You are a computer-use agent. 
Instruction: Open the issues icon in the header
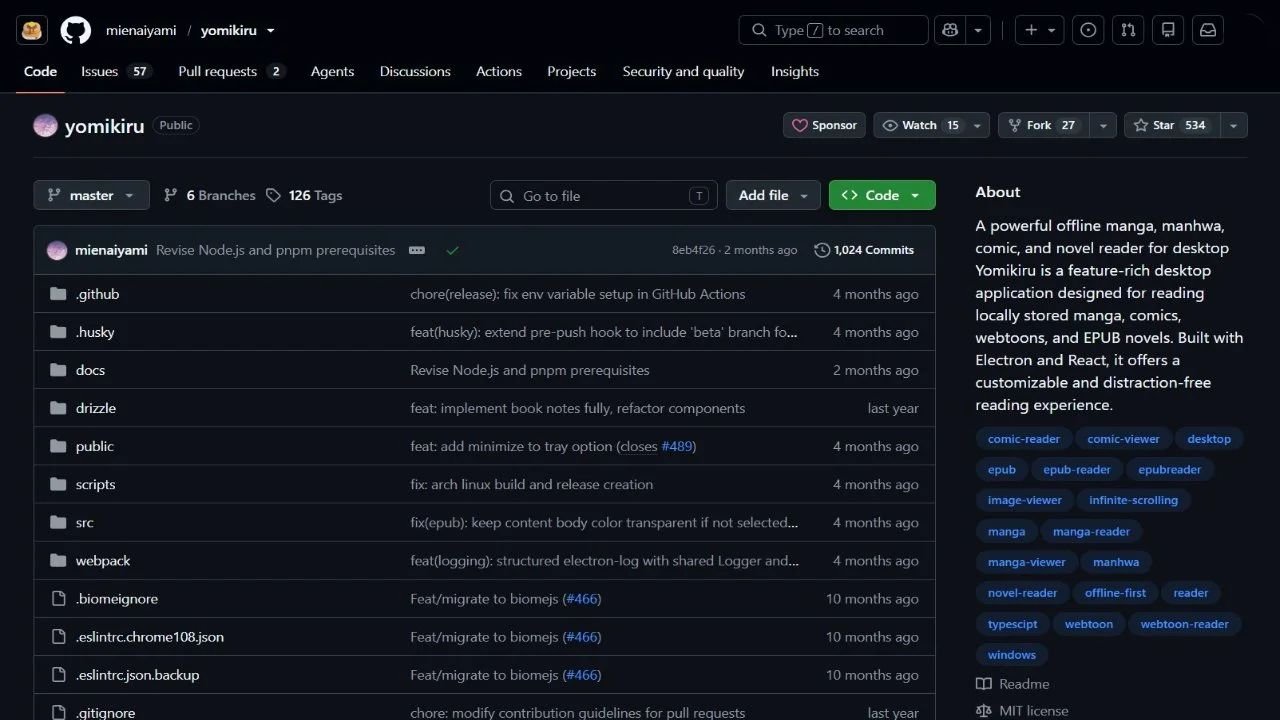[1088, 30]
